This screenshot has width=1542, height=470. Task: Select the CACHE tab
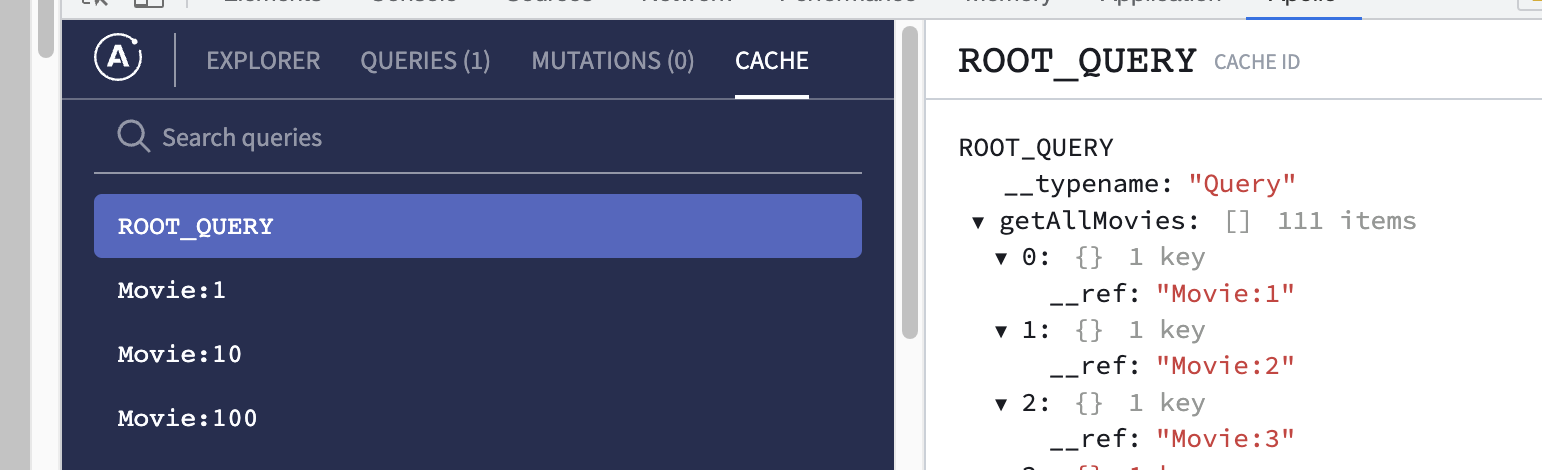pyautogui.click(x=772, y=61)
